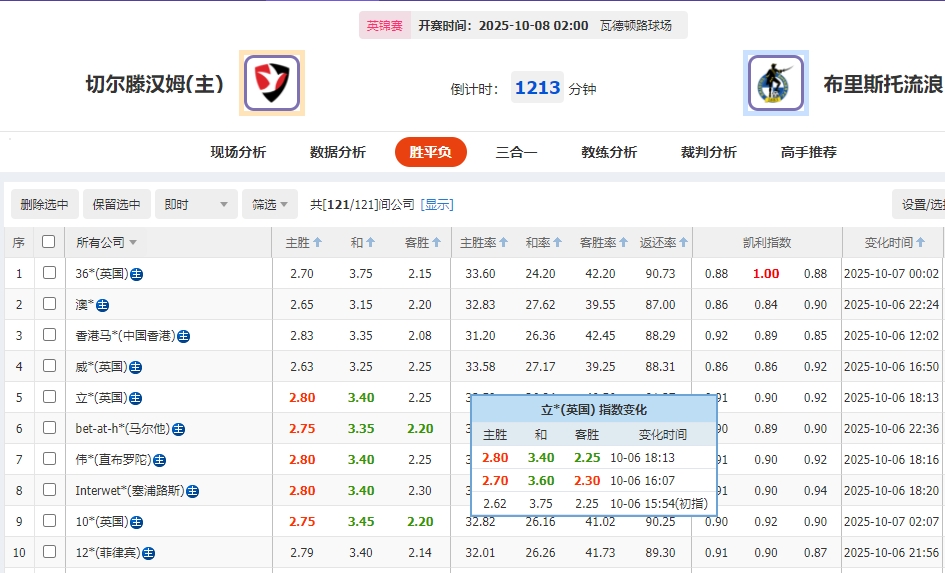
Task: Click the 主 badge next to 澳*
Action: [x=102, y=305]
